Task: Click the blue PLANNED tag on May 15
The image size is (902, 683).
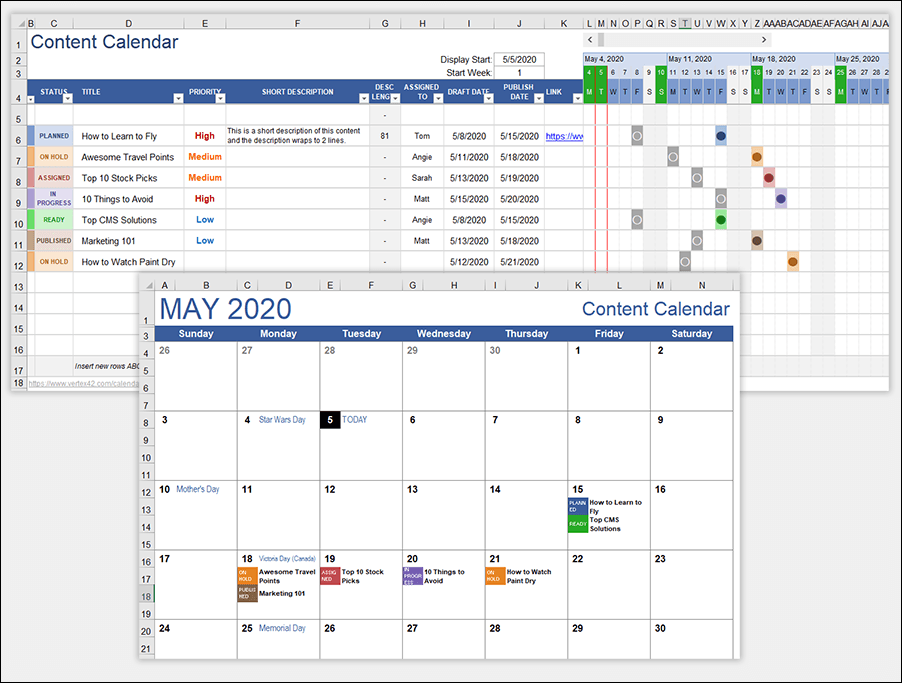Action: [x=578, y=507]
